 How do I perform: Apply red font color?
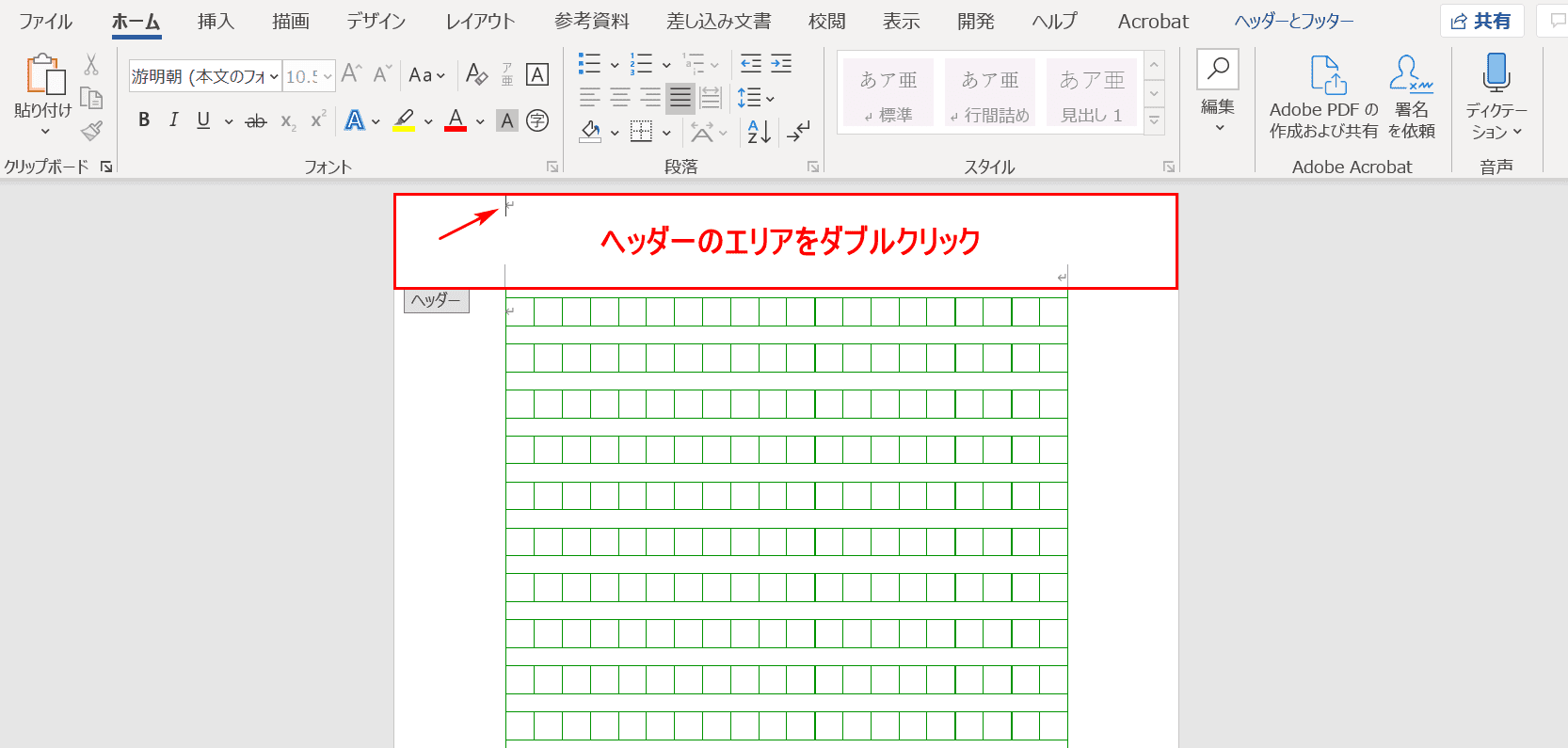(x=456, y=120)
